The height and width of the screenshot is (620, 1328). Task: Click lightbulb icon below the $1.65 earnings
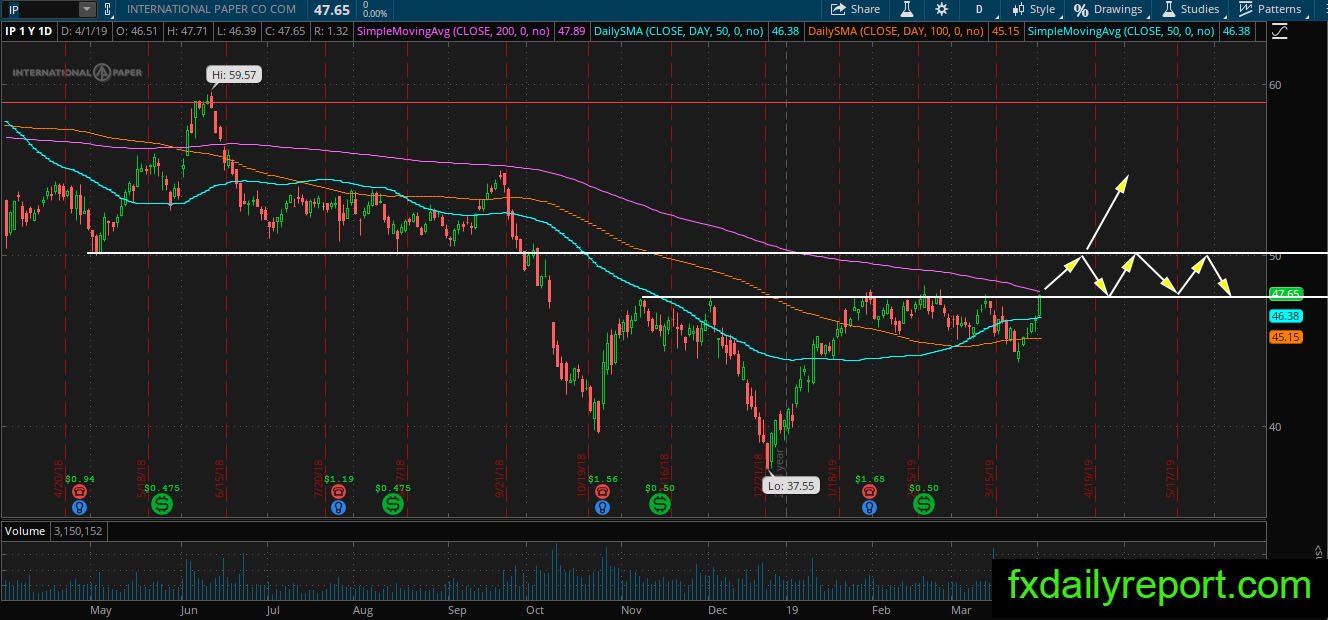tap(870, 507)
